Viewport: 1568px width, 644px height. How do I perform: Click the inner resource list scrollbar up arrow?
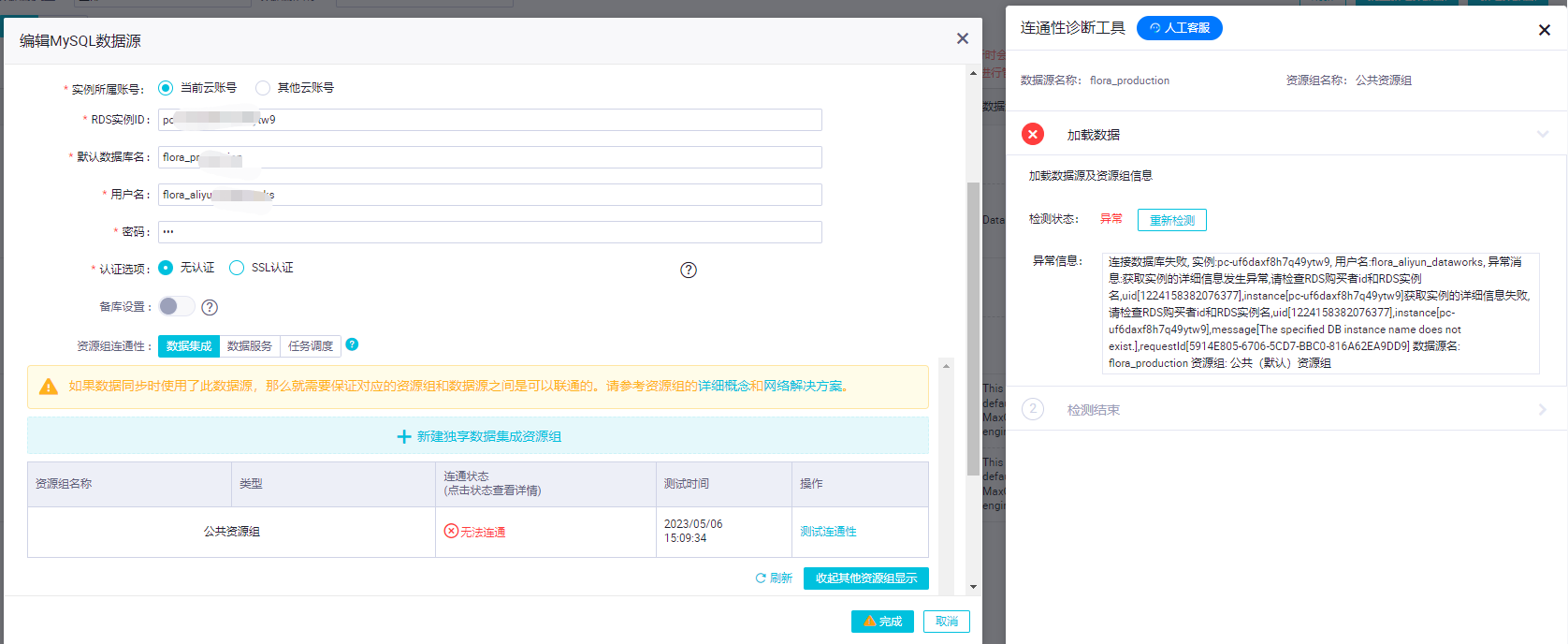[x=946, y=366]
